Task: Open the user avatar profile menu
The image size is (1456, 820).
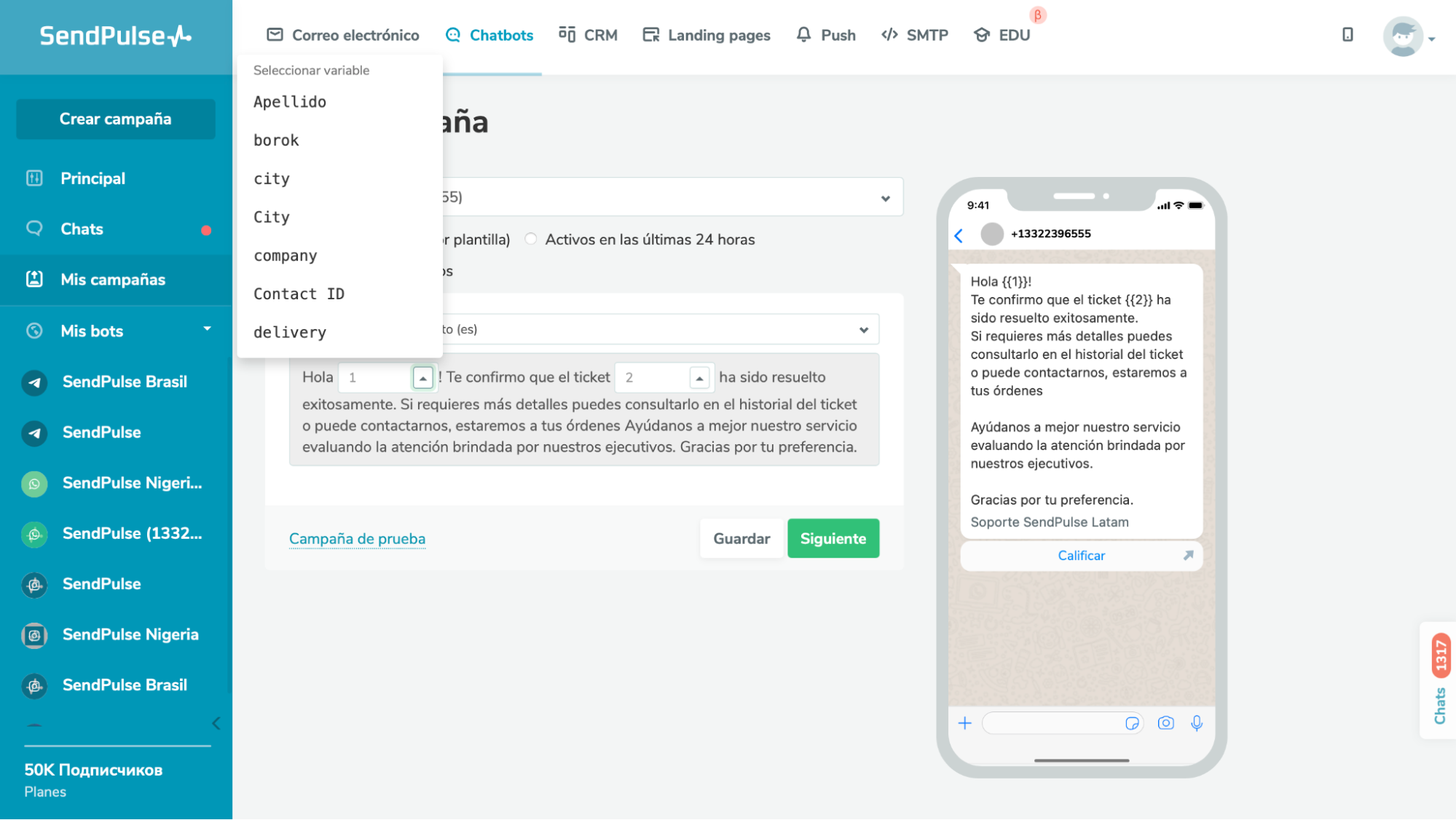Action: point(1403,36)
